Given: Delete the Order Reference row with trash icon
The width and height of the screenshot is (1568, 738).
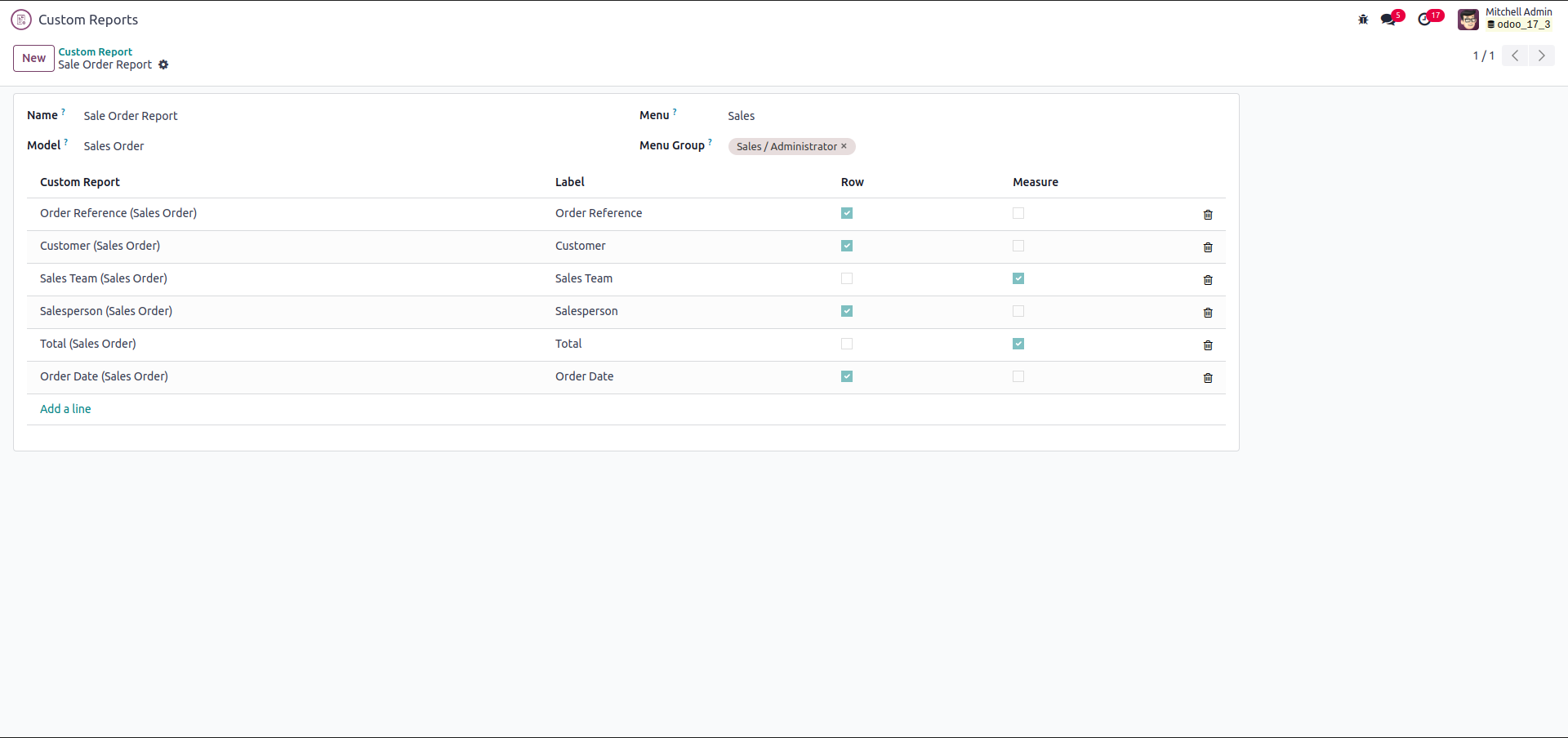Looking at the screenshot, I should (1208, 215).
